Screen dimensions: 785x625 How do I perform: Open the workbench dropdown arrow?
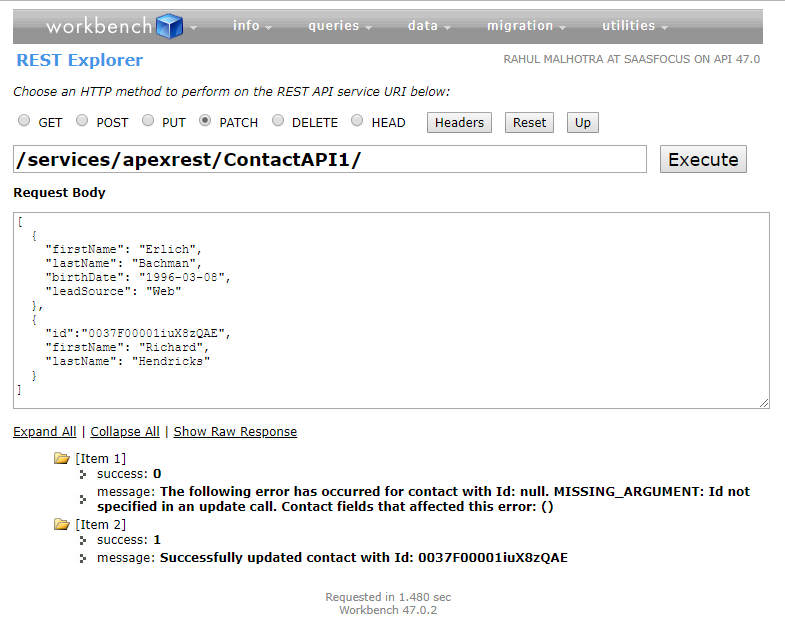[193, 28]
